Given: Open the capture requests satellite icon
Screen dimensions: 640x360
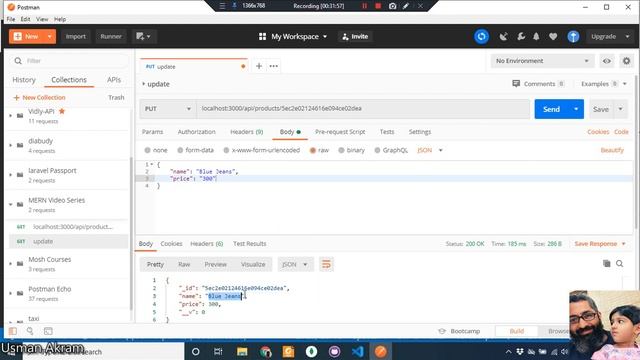Looking at the screenshot, I should click(504, 36).
